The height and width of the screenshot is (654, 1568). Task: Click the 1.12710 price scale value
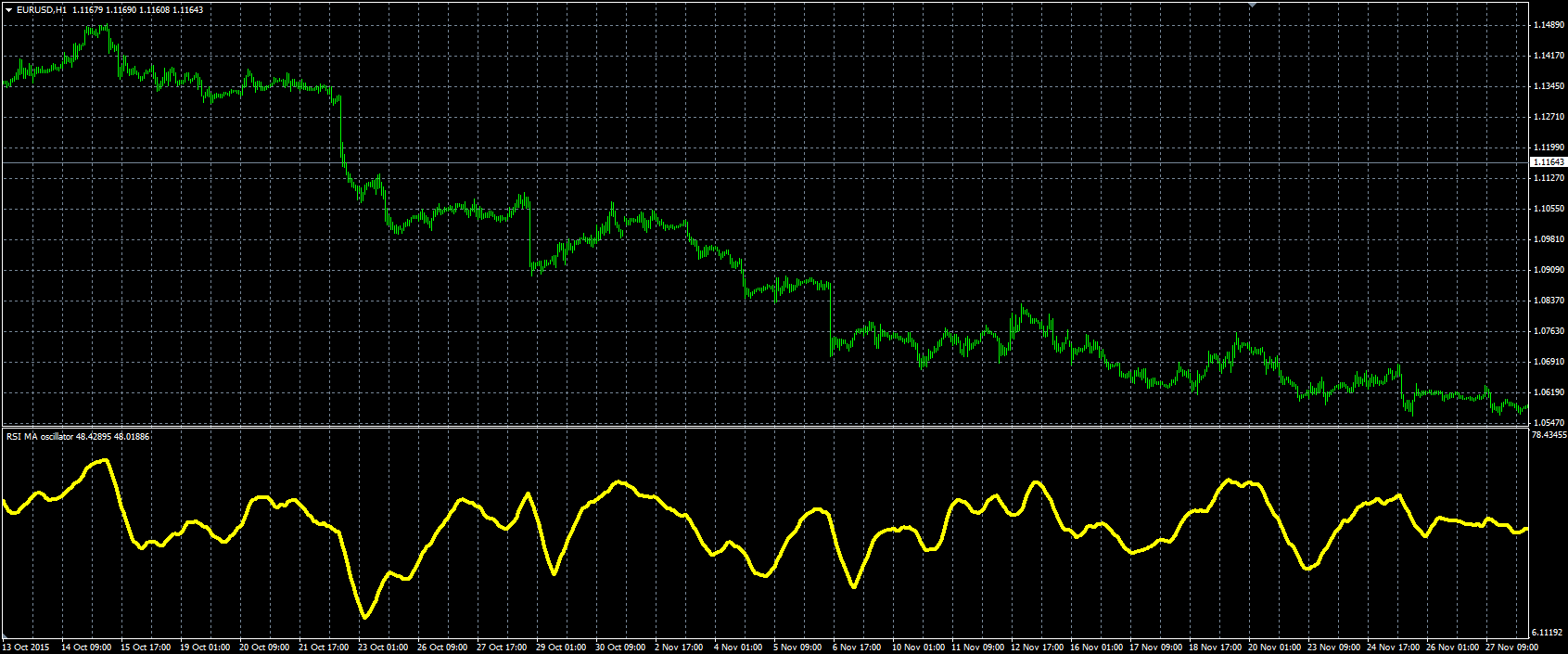(1549, 117)
